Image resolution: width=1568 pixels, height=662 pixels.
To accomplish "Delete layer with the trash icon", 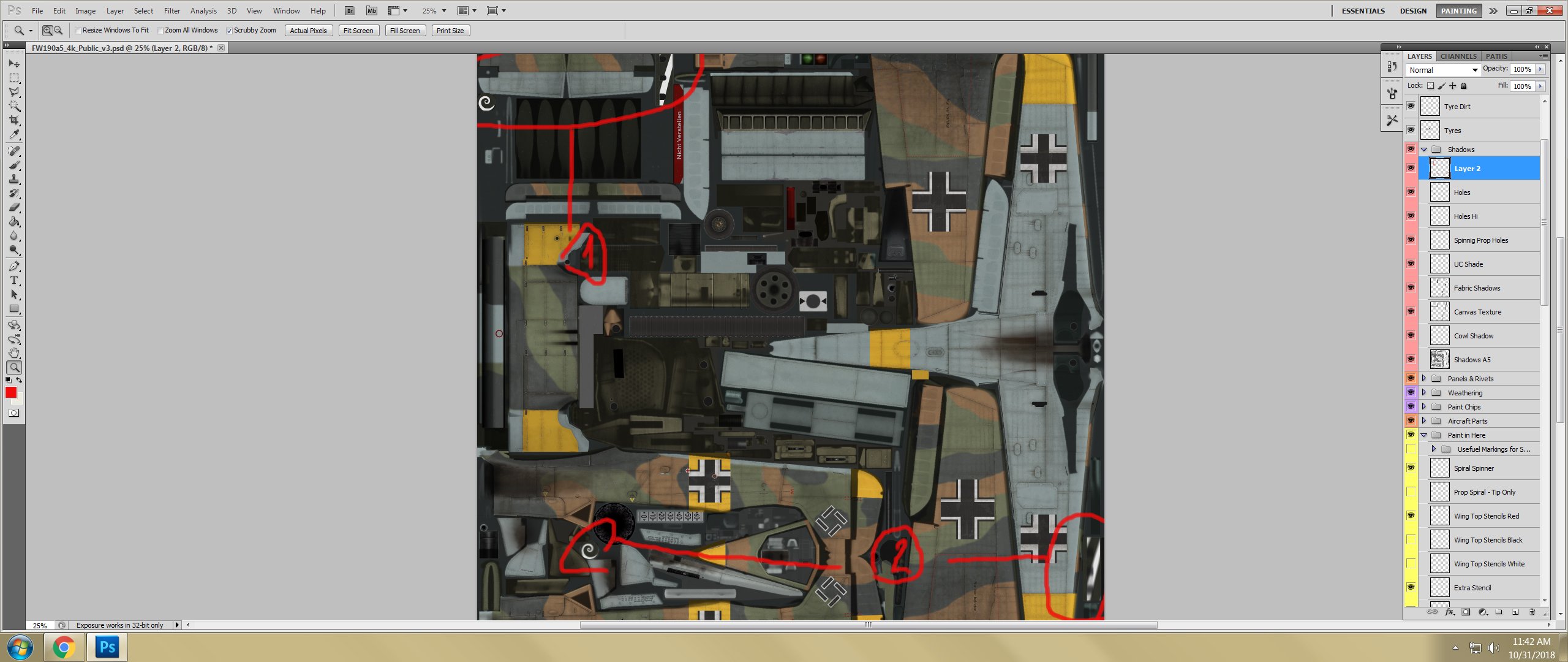I will click(1532, 612).
